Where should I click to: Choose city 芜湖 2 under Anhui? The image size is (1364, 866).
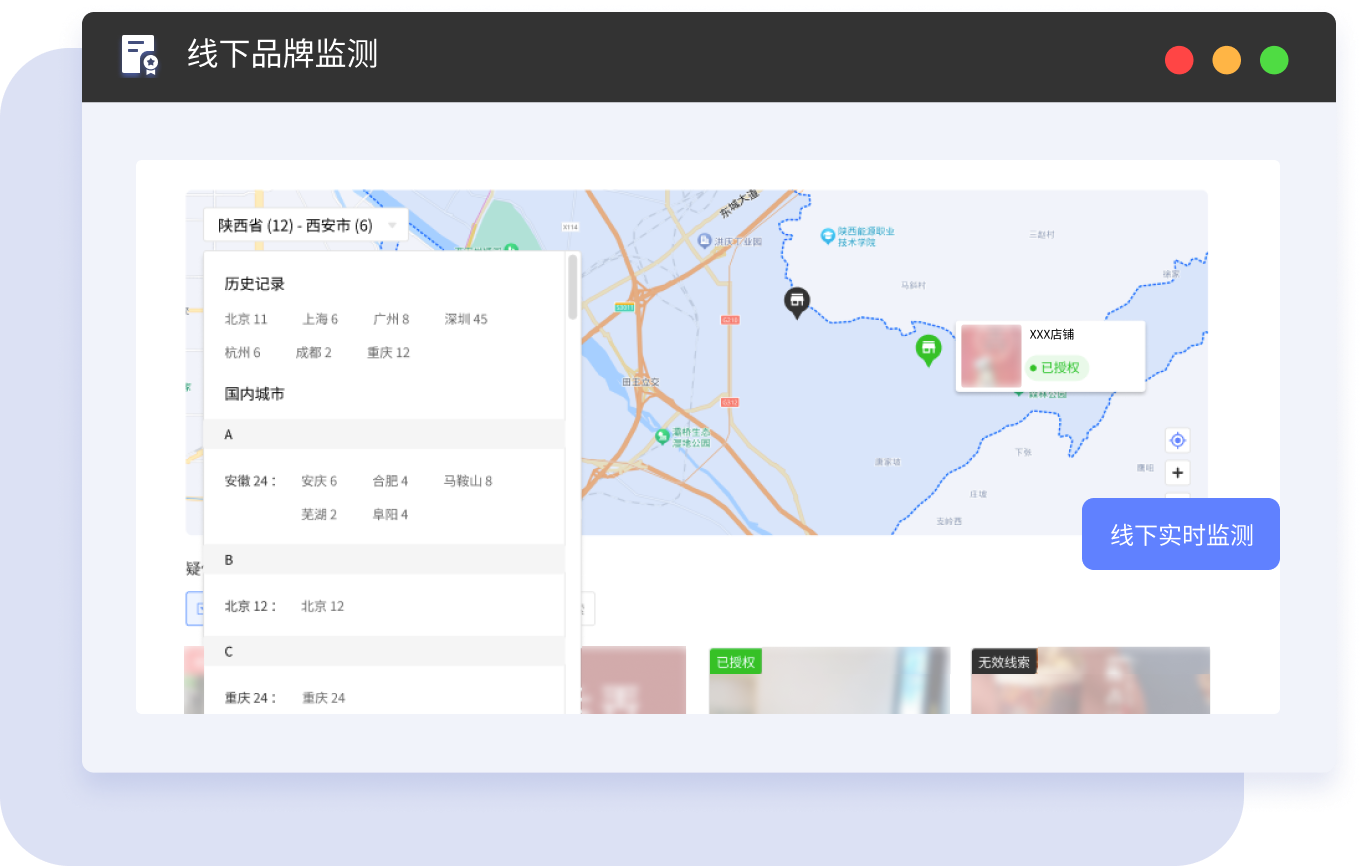[319, 514]
